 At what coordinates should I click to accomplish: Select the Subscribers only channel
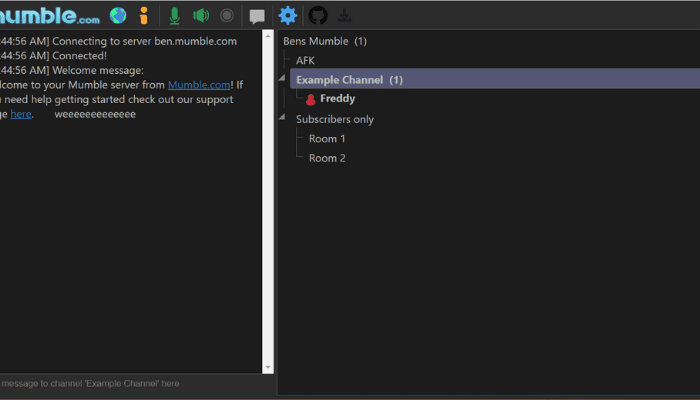click(335, 119)
